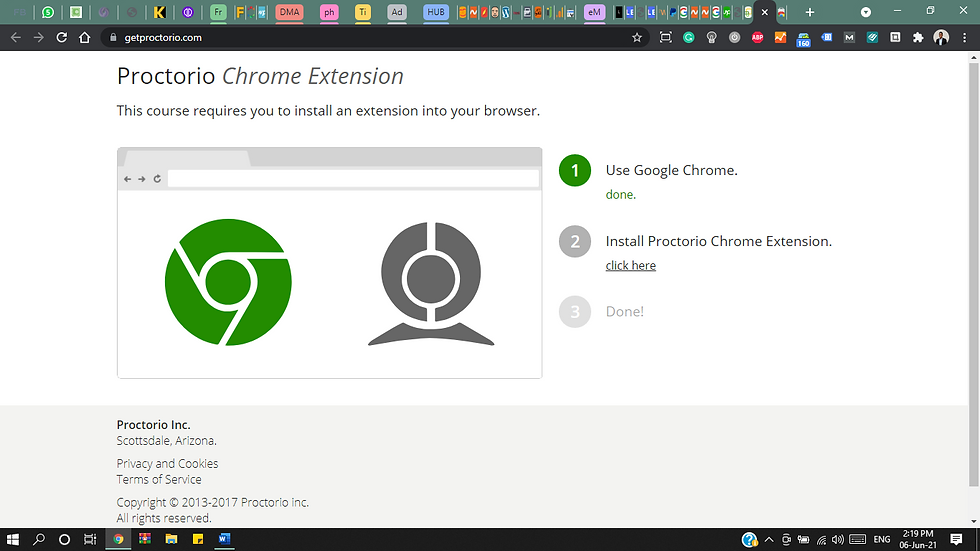Click the address bar URL field
This screenshot has width=980, height=551.
[x=375, y=37]
